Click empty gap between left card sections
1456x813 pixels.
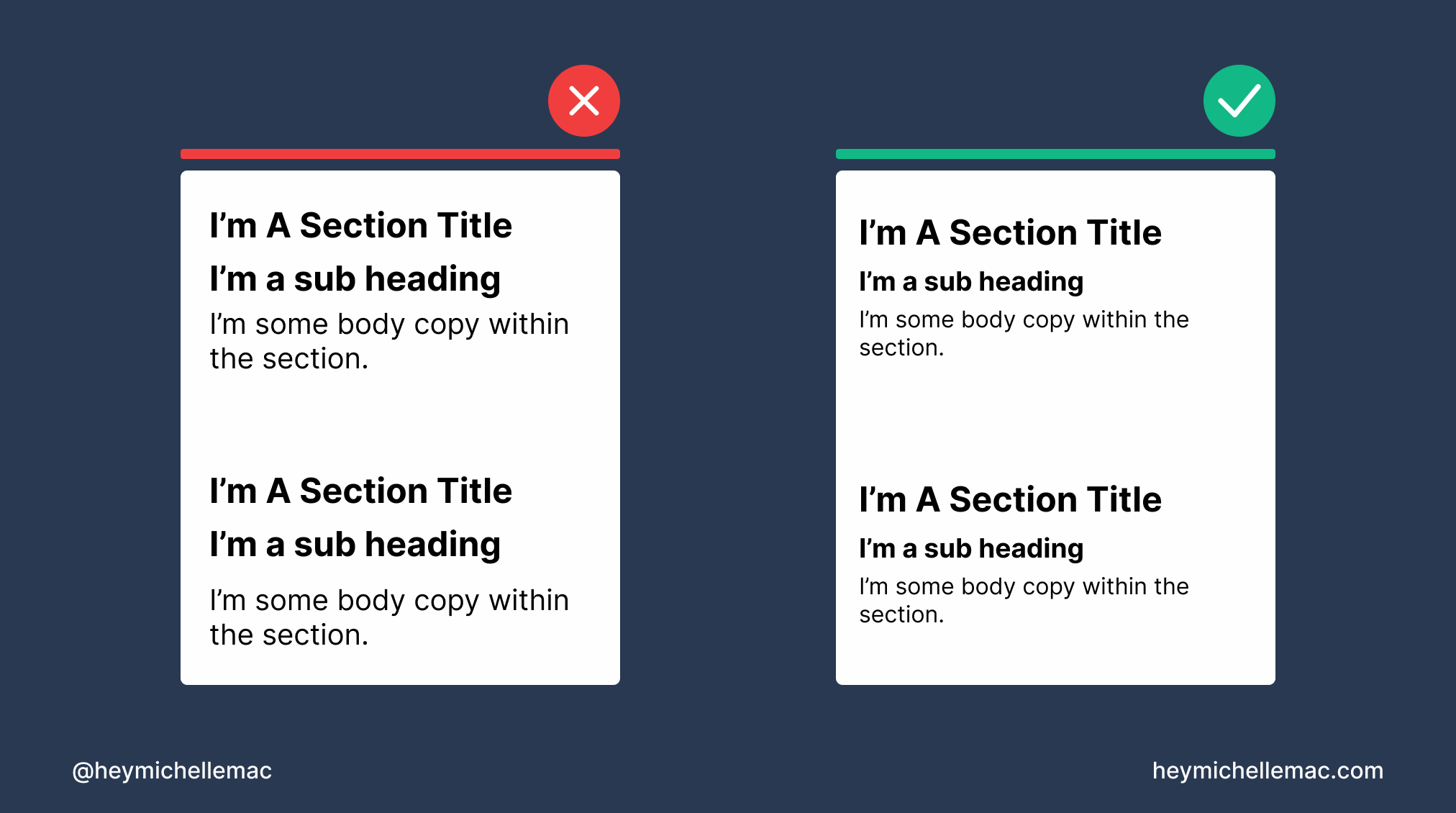pos(400,424)
